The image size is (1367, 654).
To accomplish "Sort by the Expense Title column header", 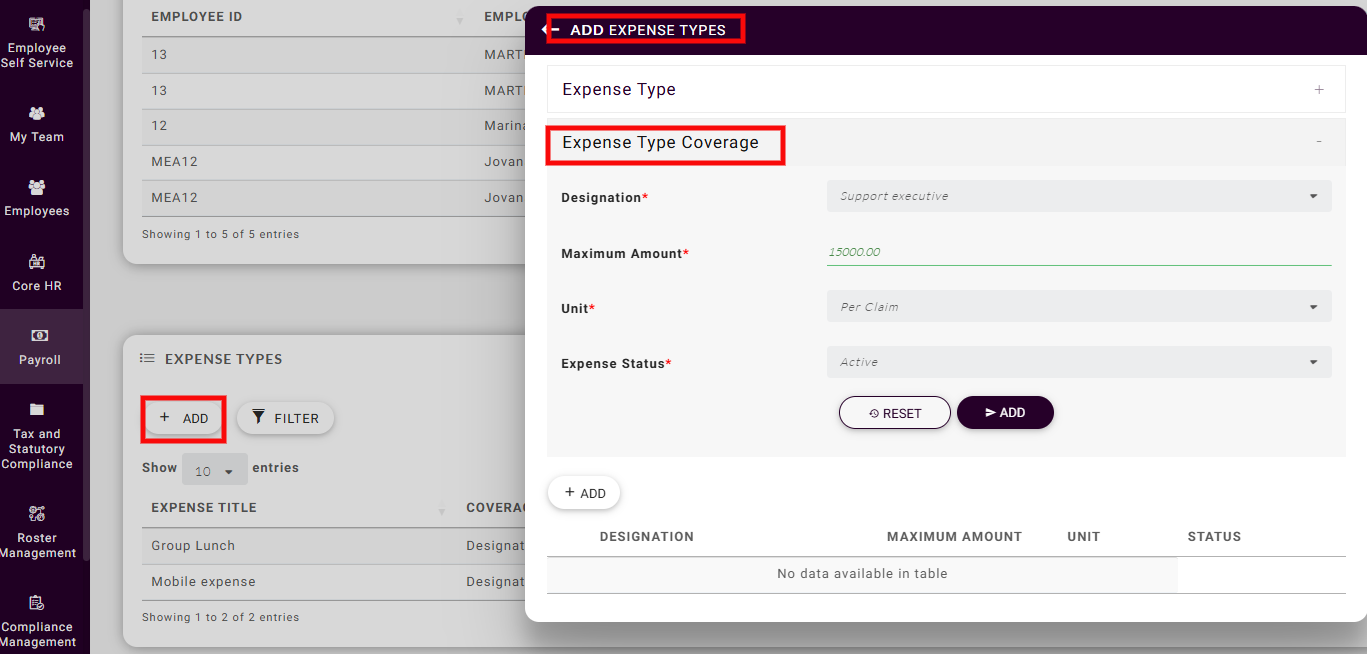I will click(x=204, y=508).
